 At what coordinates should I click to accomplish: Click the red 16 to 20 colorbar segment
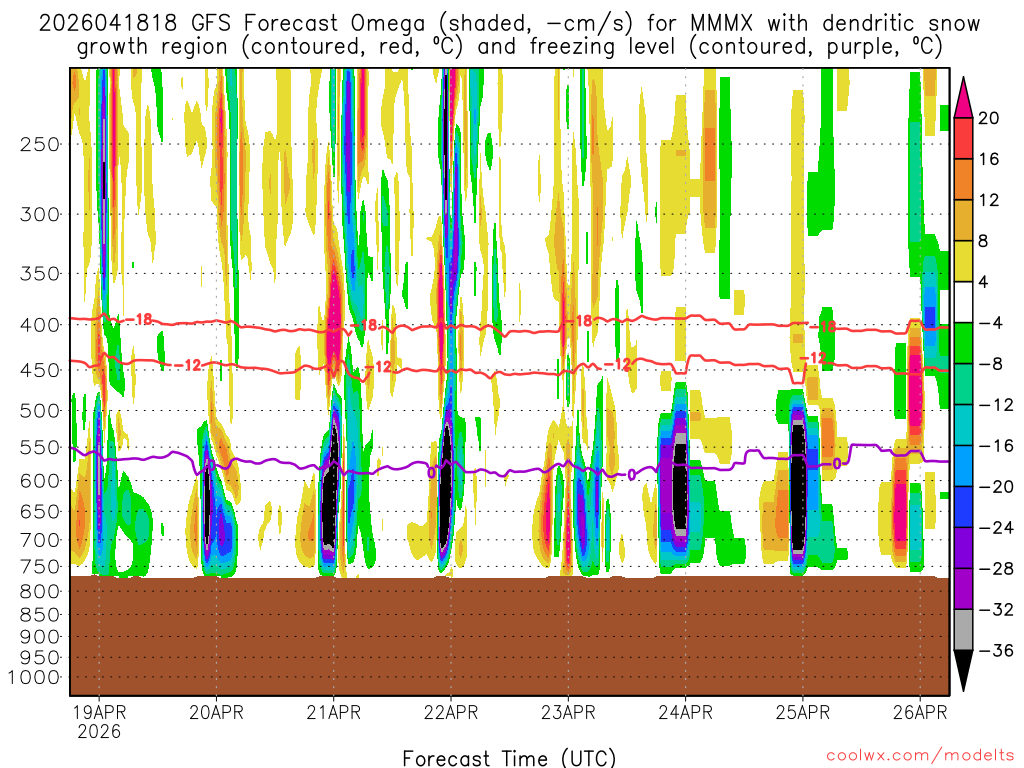click(964, 139)
